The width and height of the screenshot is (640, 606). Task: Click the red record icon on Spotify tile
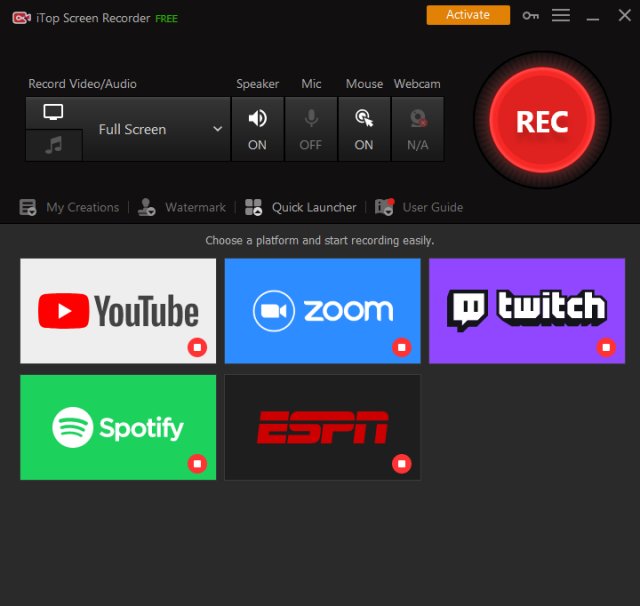point(197,464)
